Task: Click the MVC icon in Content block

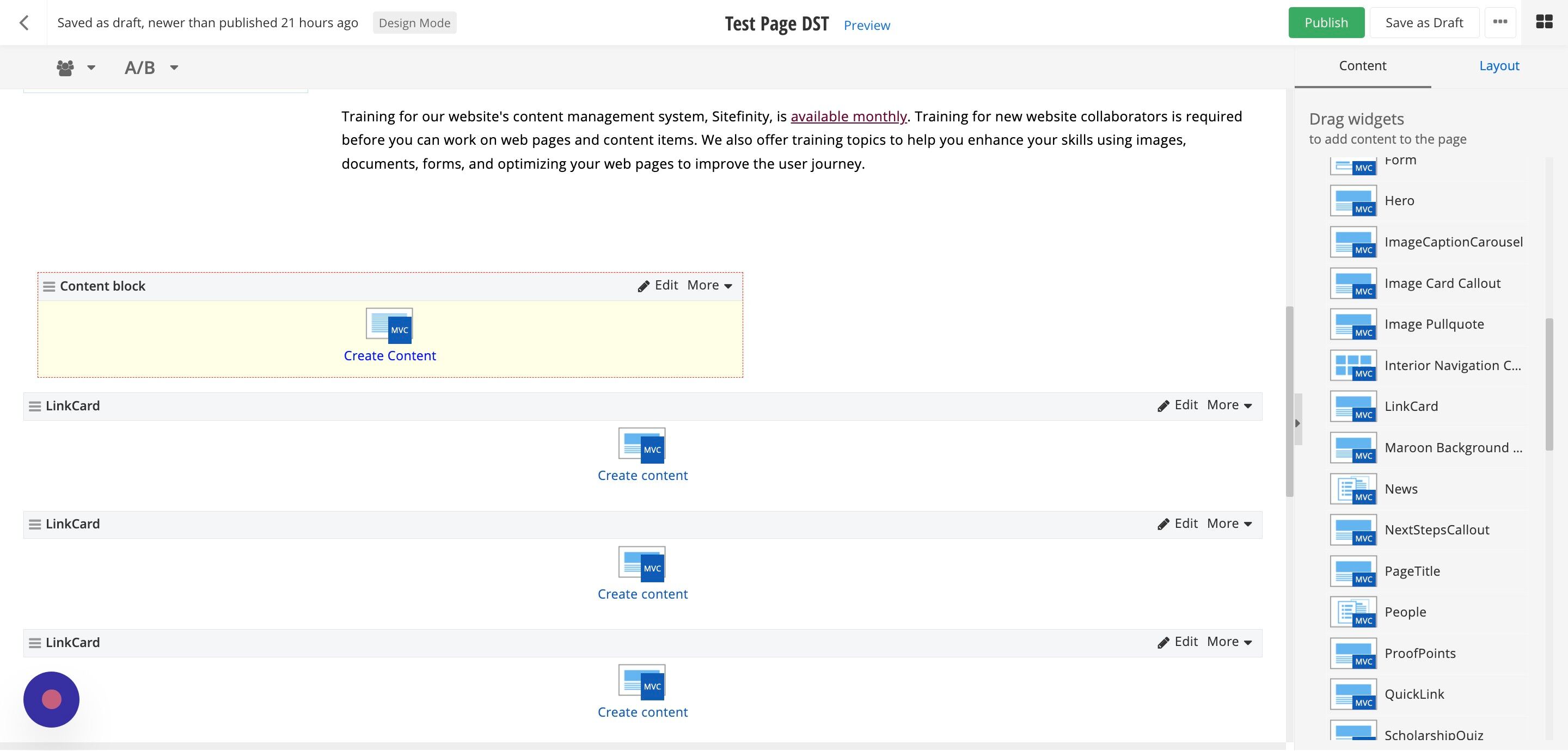Action: click(x=390, y=325)
